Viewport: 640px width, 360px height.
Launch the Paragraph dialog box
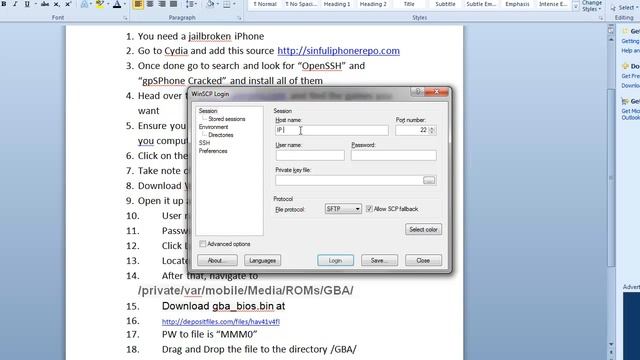239,18
